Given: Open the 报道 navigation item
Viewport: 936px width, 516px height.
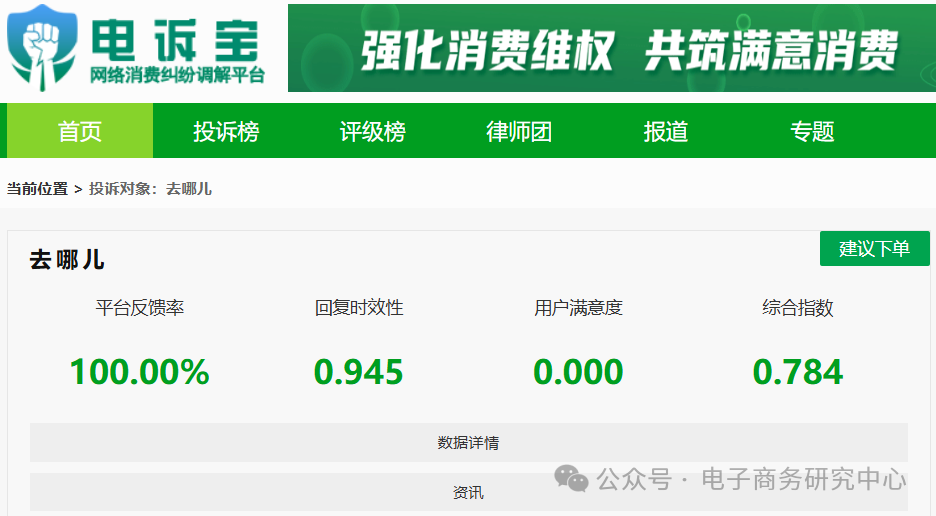Looking at the screenshot, I should 666,131.
